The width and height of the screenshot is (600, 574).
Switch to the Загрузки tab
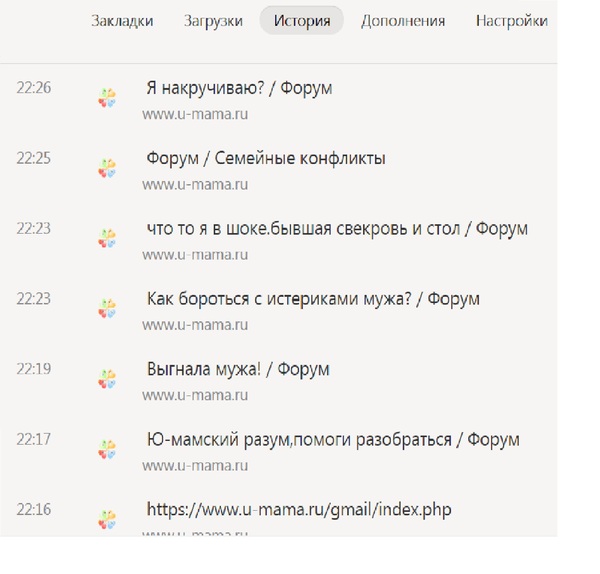point(213,20)
